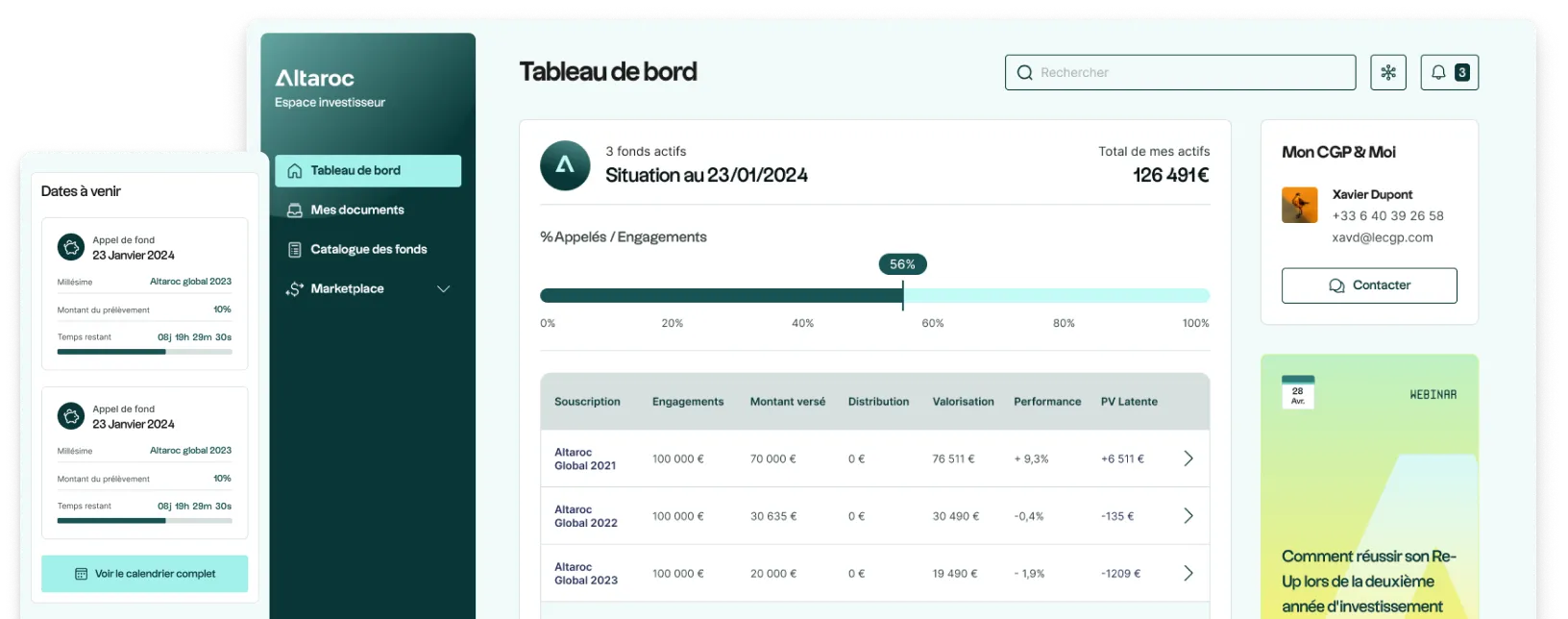Click the Distribution column header
The height and width of the screenshot is (619, 1568).
[878, 402]
